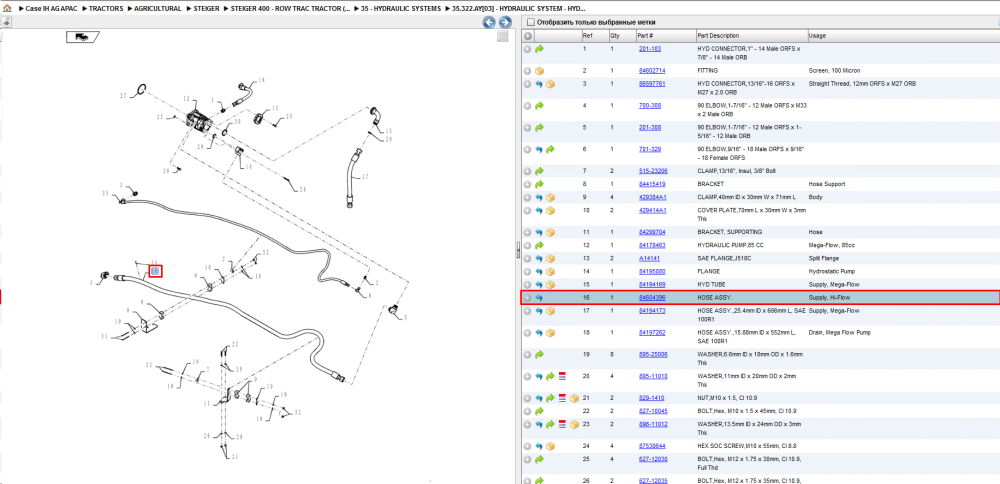Click the green arrow icon for 201-103

click(539, 49)
